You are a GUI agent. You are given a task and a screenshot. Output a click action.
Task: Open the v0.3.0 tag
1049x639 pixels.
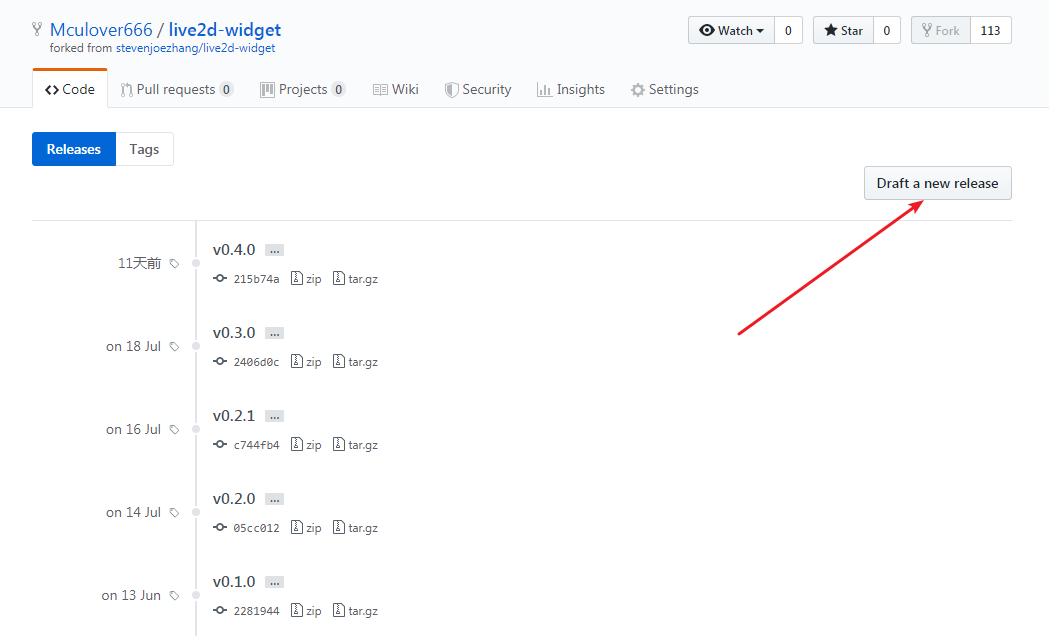234,333
